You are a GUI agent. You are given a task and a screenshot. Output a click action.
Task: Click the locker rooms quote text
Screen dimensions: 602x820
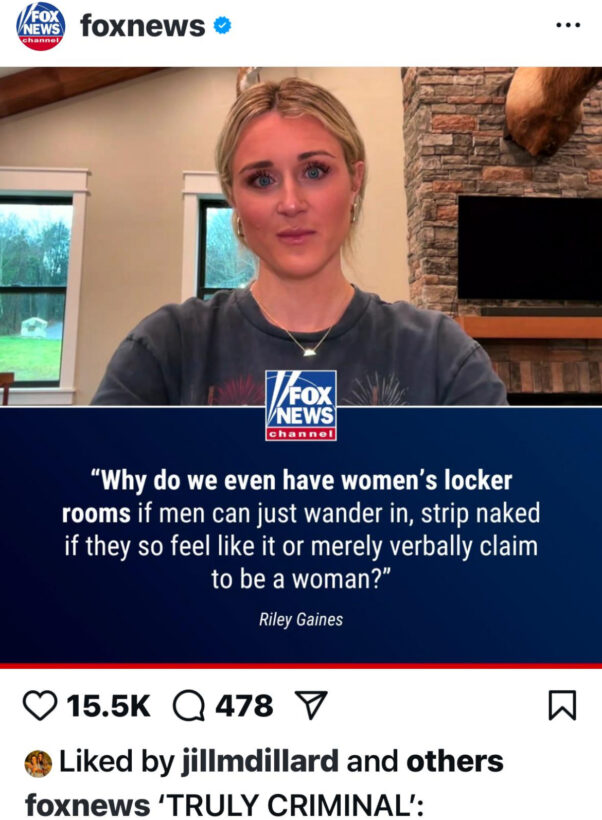[301, 529]
